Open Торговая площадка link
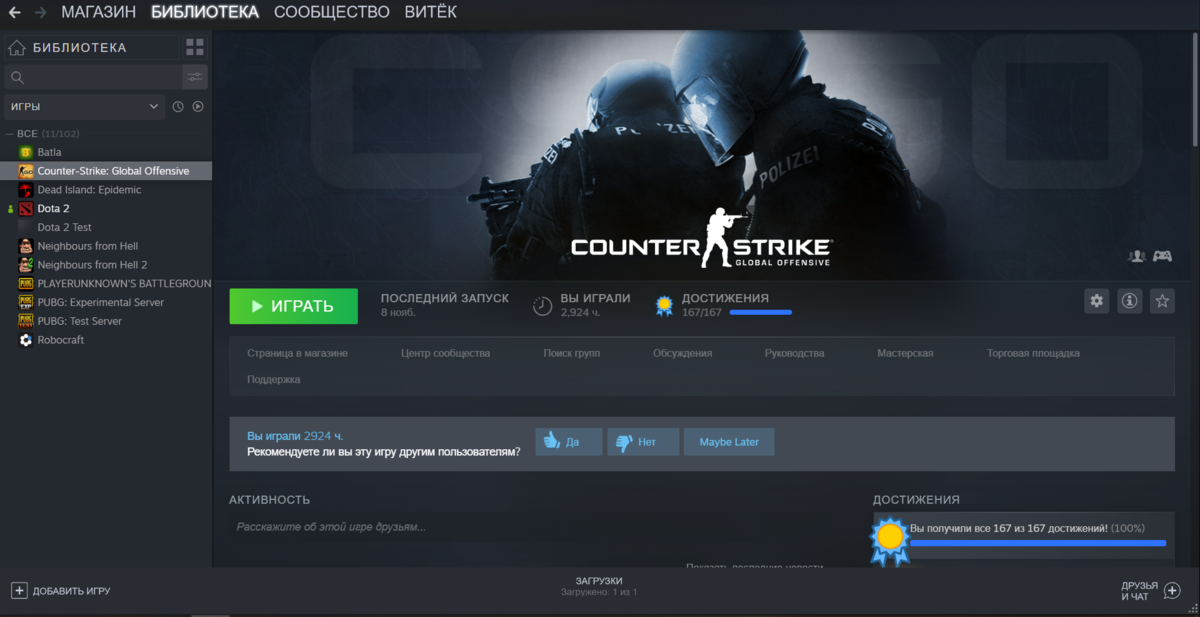The height and width of the screenshot is (617, 1200). pyautogui.click(x=1033, y=353)
